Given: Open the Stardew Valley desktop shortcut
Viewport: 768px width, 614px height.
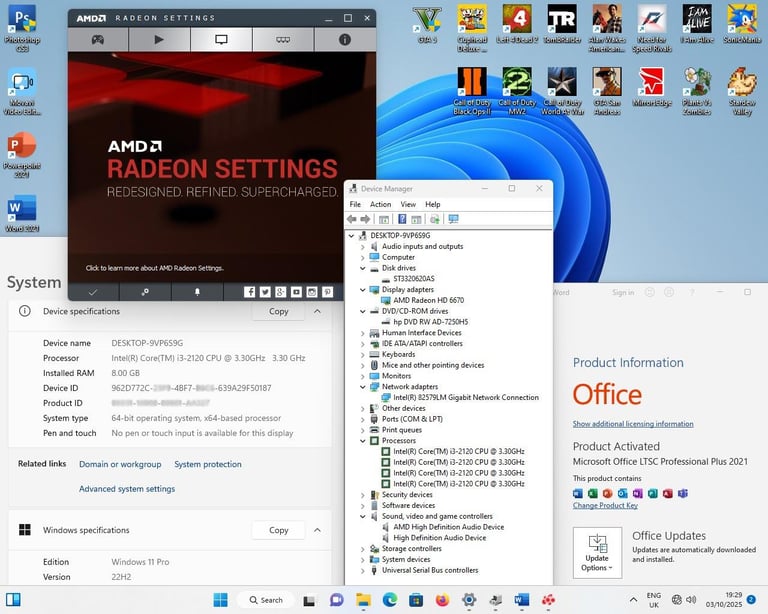Looking at the screenshot, I should [x=742, y=92].
